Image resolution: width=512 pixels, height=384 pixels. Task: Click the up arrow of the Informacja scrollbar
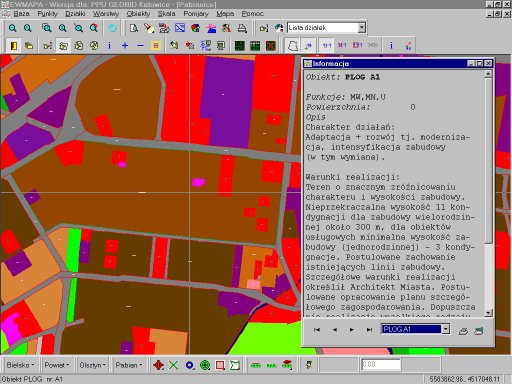point(488,74)
